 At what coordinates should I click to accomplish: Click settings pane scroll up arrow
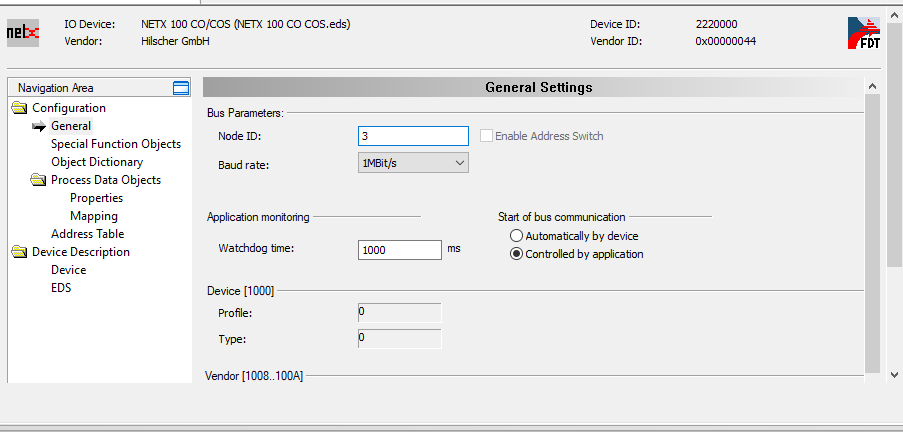coord(872,86)
